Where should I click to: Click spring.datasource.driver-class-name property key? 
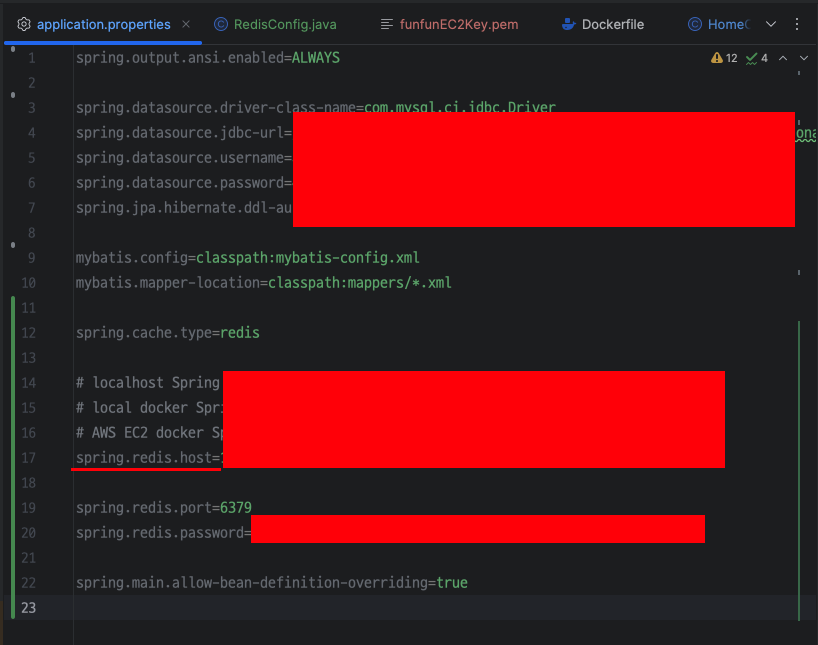tap(216, 108)
